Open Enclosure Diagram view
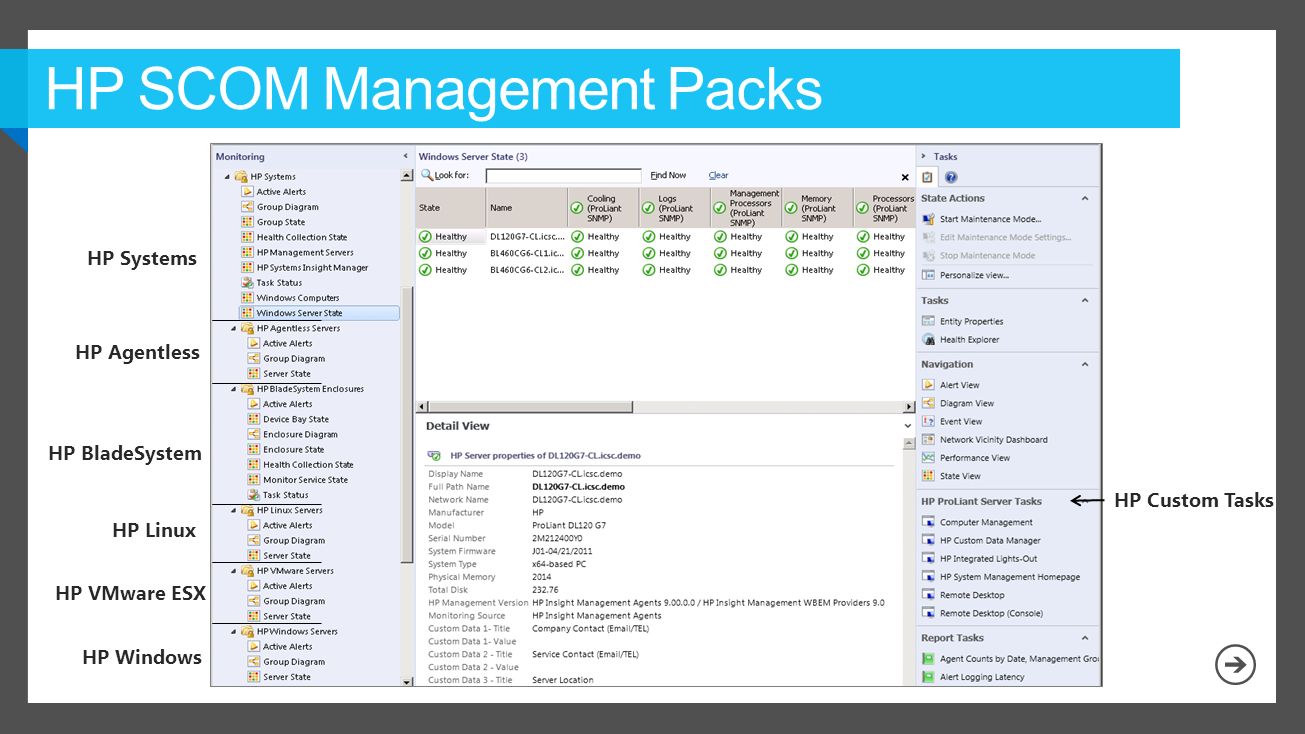The width and height of the screenshot is (1305, 734). (x=300, y=434)
